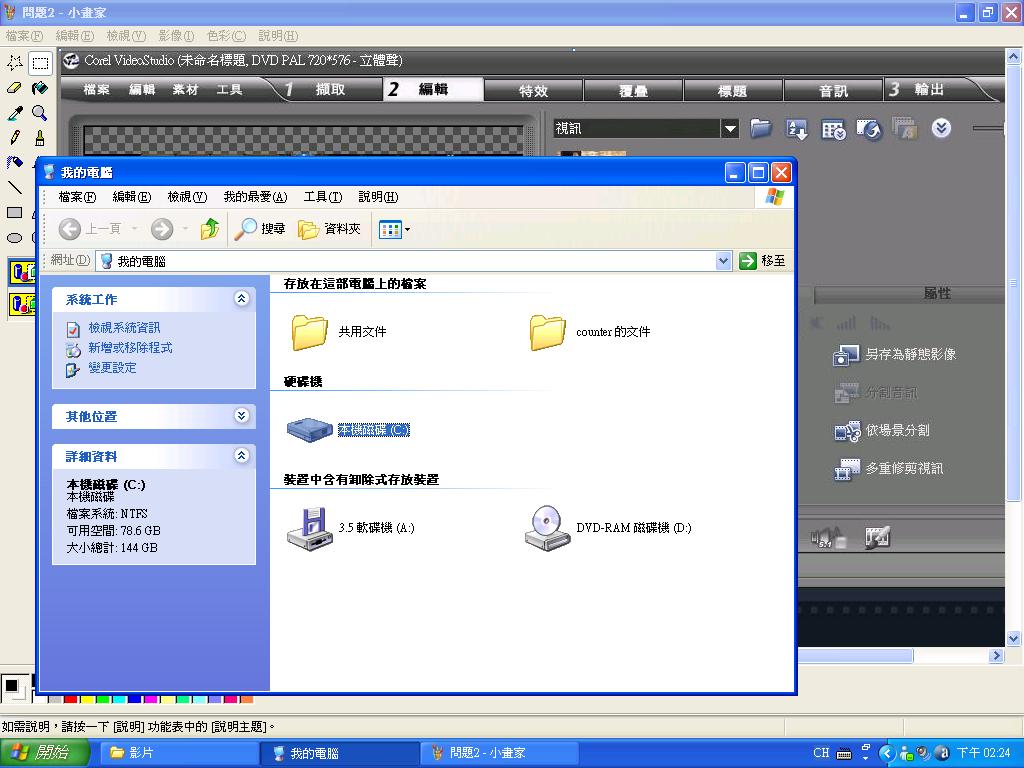Click the Go (移至) button
The height and width of the screenshot is (768, 1024).
point(762,261)
